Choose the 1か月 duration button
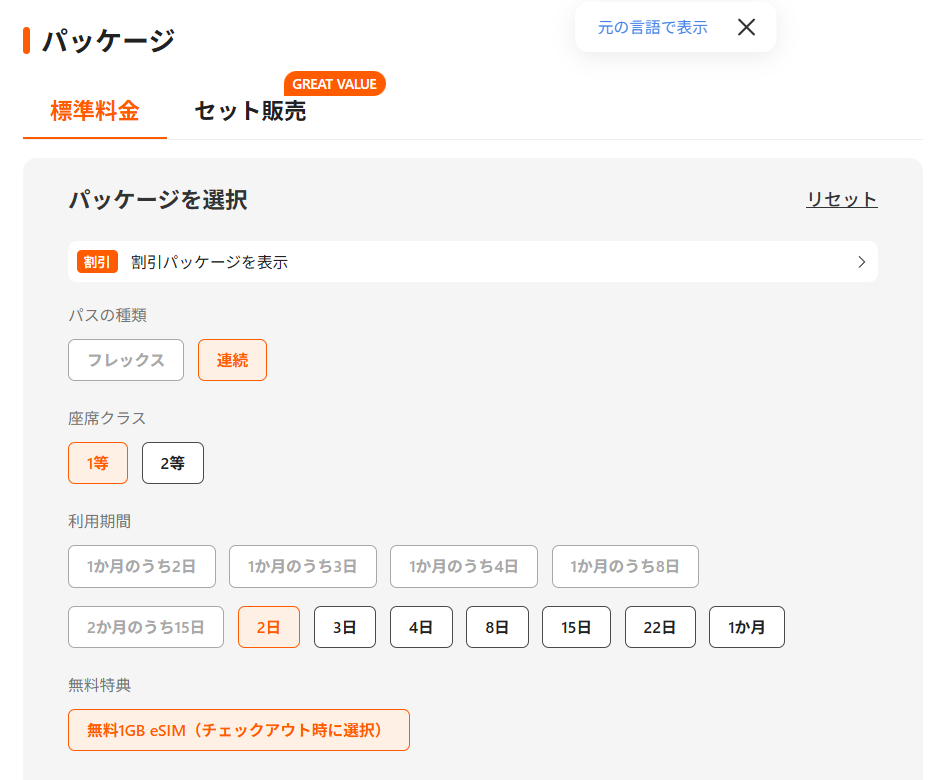 pos(747,627)
